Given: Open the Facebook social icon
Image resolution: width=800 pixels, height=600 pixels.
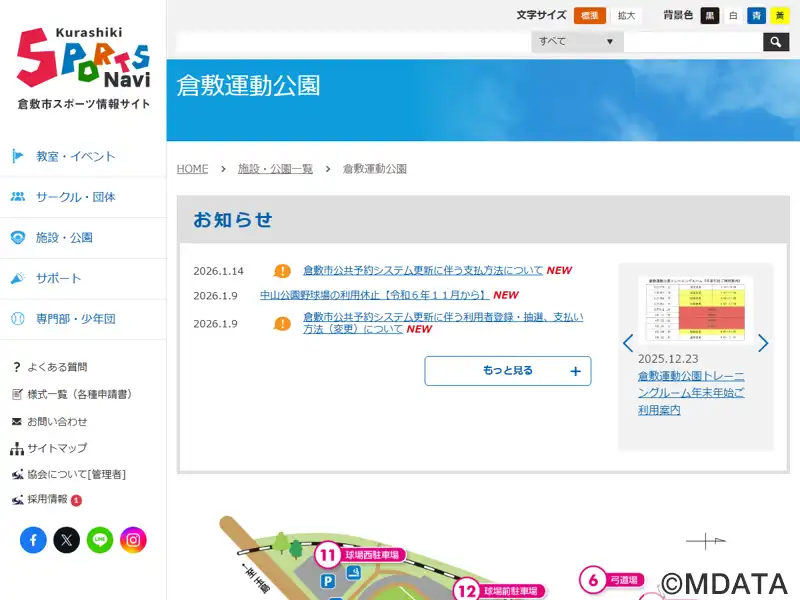Looking at the screenshot, I should click(x=33, y=540).
